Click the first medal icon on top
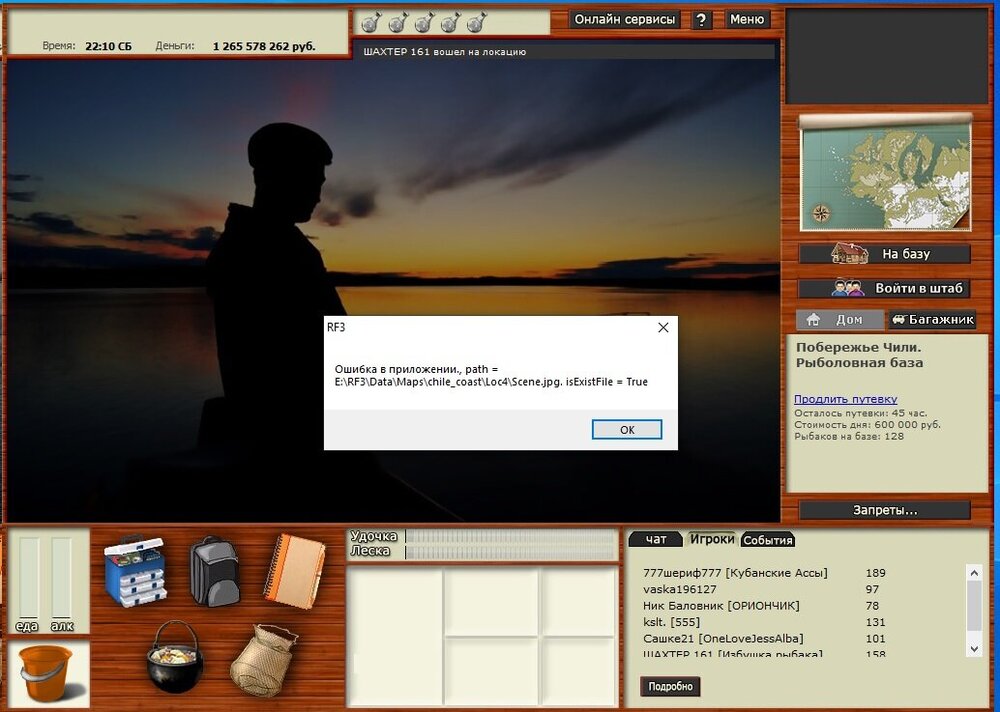This screenshot has width=1000, height=712. pyautogui.click(x=372, y=22)
